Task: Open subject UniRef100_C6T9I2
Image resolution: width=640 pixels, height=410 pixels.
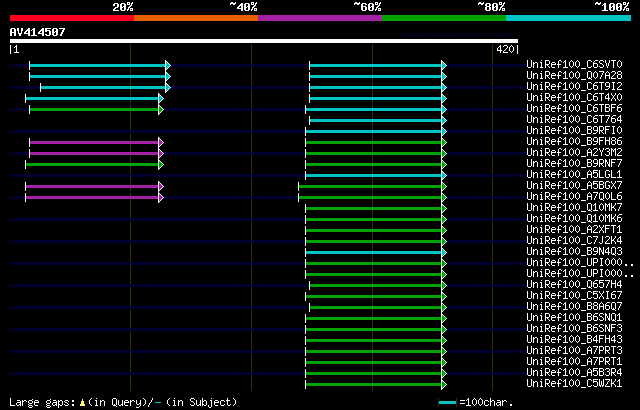Action: [x=574, y=86]
